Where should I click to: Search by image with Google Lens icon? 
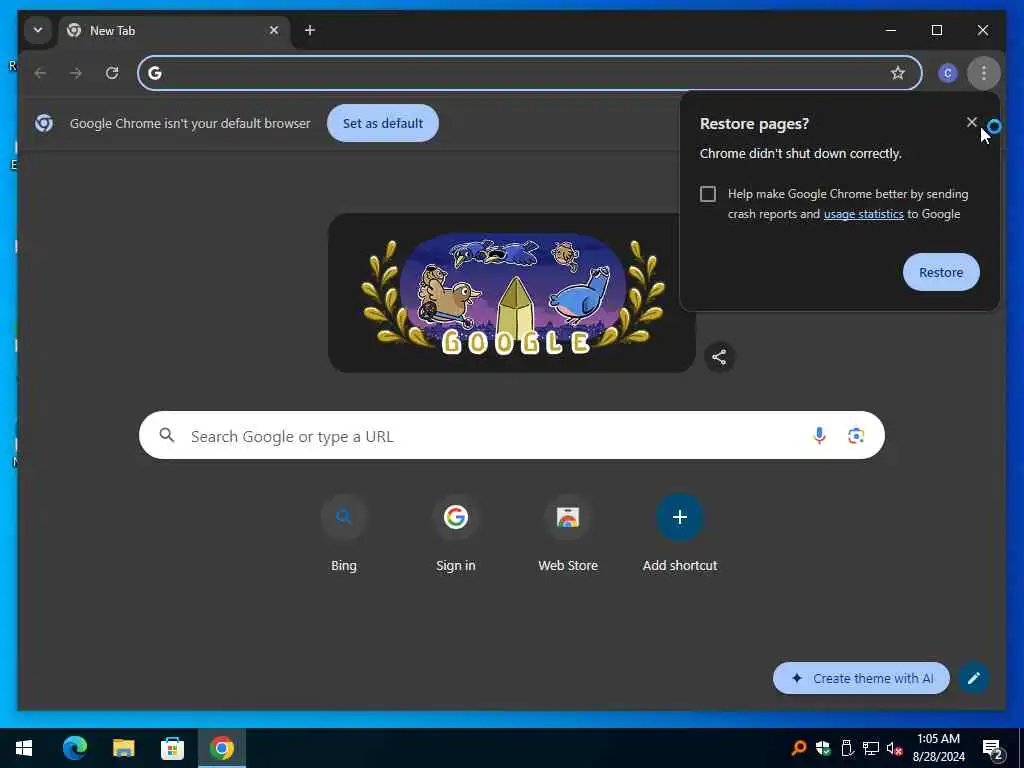click(856, 436)
